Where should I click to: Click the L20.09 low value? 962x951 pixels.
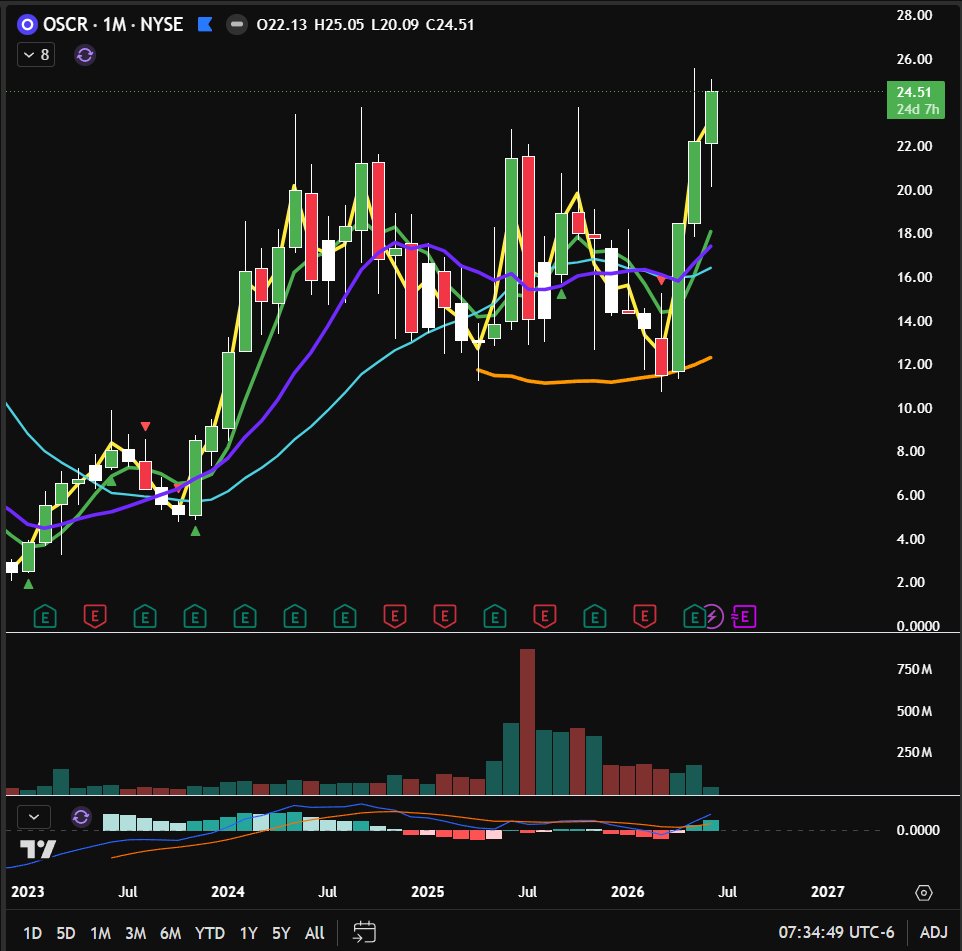(394, 25)
